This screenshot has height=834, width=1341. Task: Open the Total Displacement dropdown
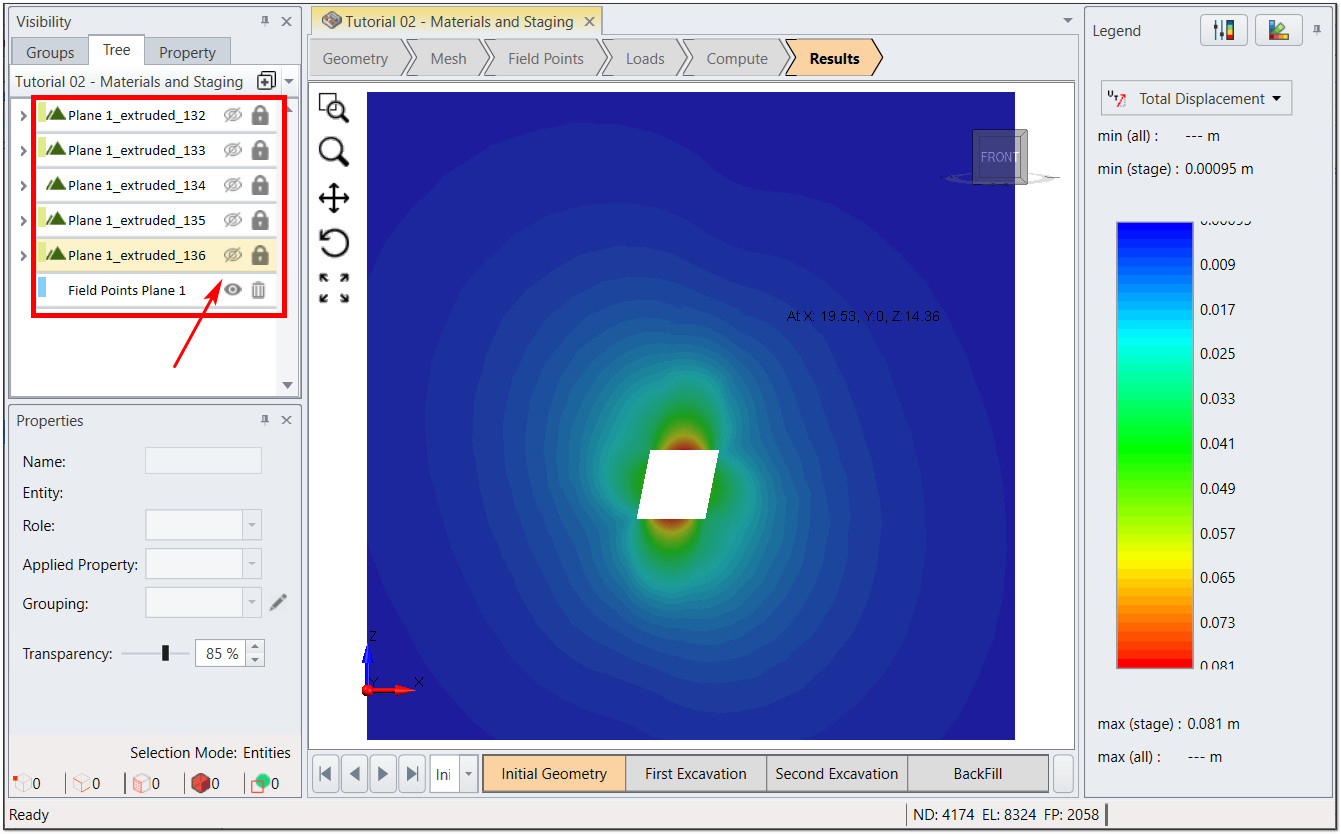pos(1197,99)
